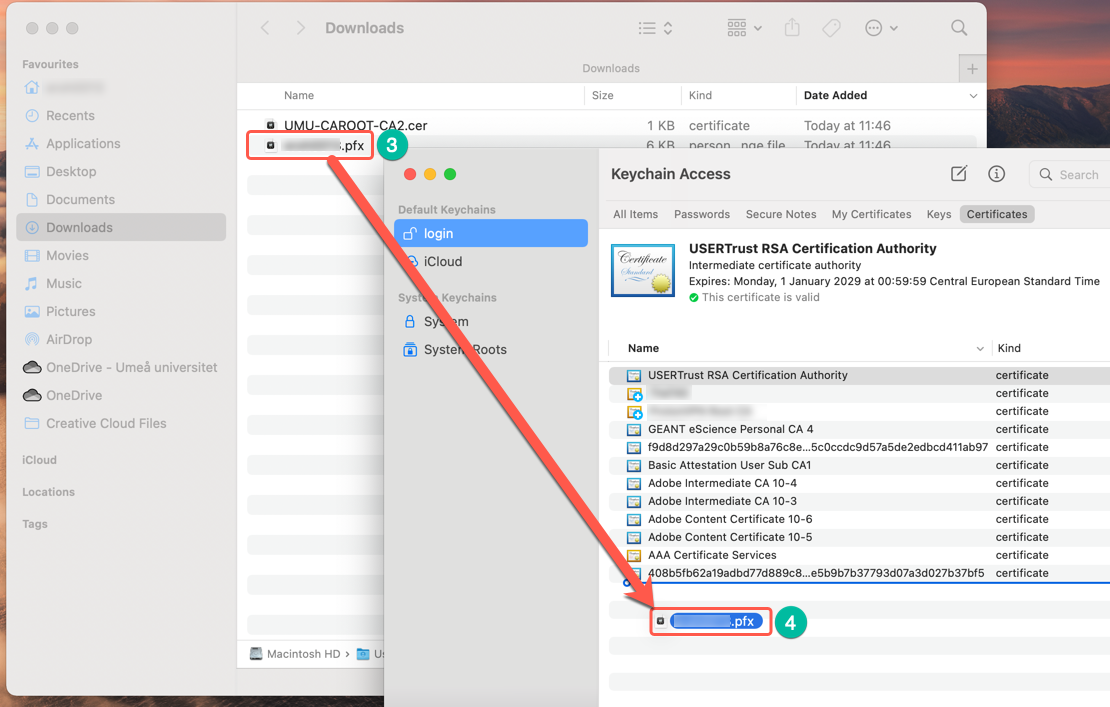Click the AAA Certificate Services certificate icon

pos(634,556)
